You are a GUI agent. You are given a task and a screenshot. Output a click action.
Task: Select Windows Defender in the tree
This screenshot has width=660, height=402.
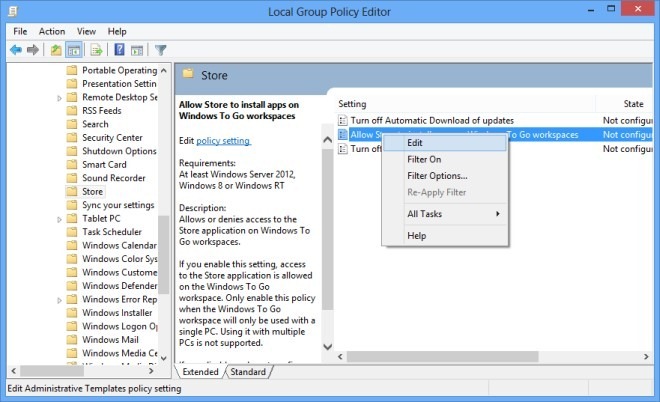coord(120,286)
